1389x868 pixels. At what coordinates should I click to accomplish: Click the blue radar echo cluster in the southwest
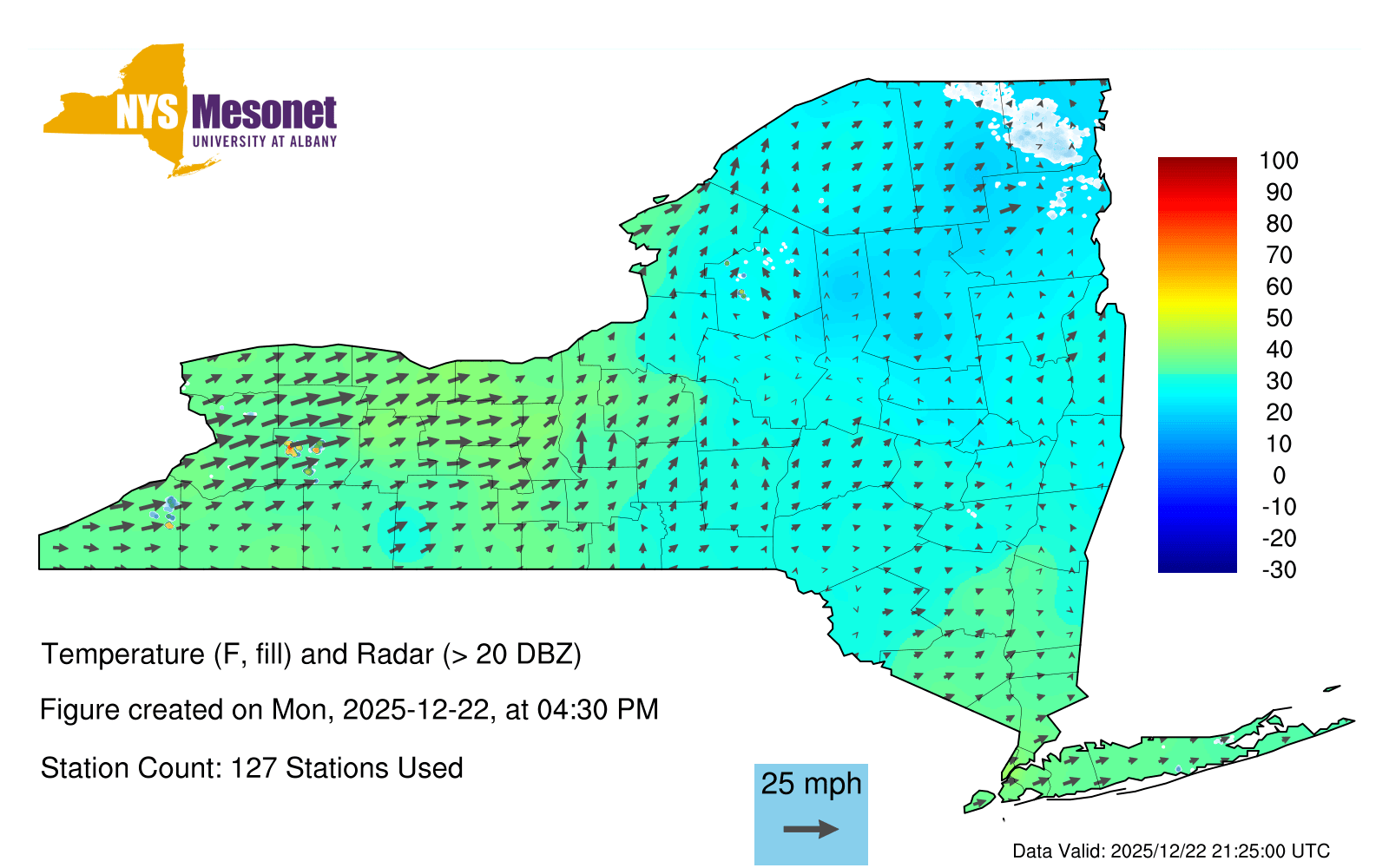point(169,508)
